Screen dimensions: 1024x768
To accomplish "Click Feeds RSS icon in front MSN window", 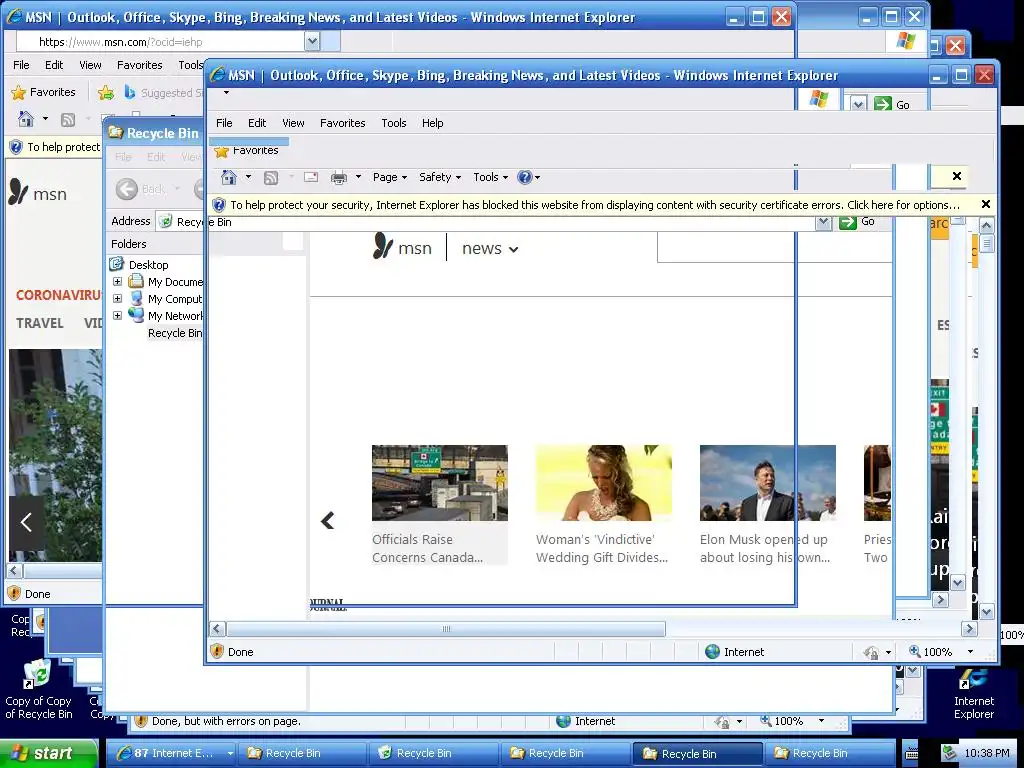I will click(271, 177).
